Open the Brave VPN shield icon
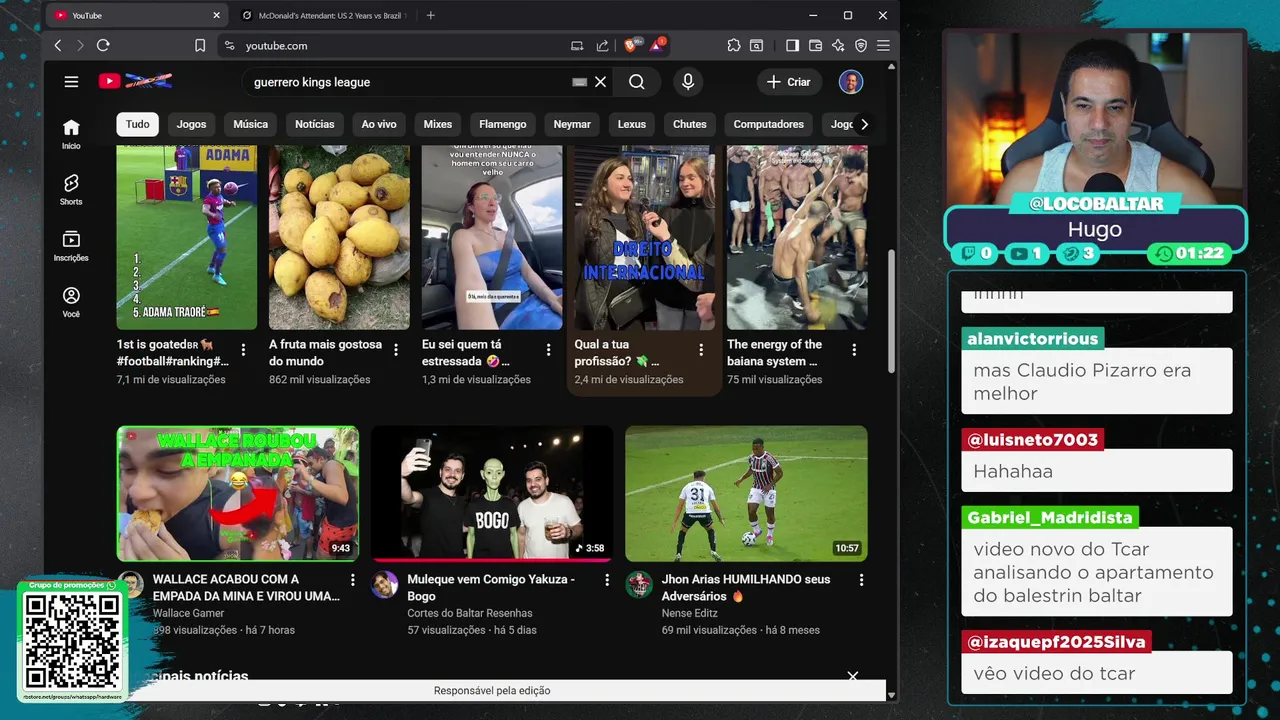Image resolution: width=1280 pixels, height=720 pixels. click(861, 45)
